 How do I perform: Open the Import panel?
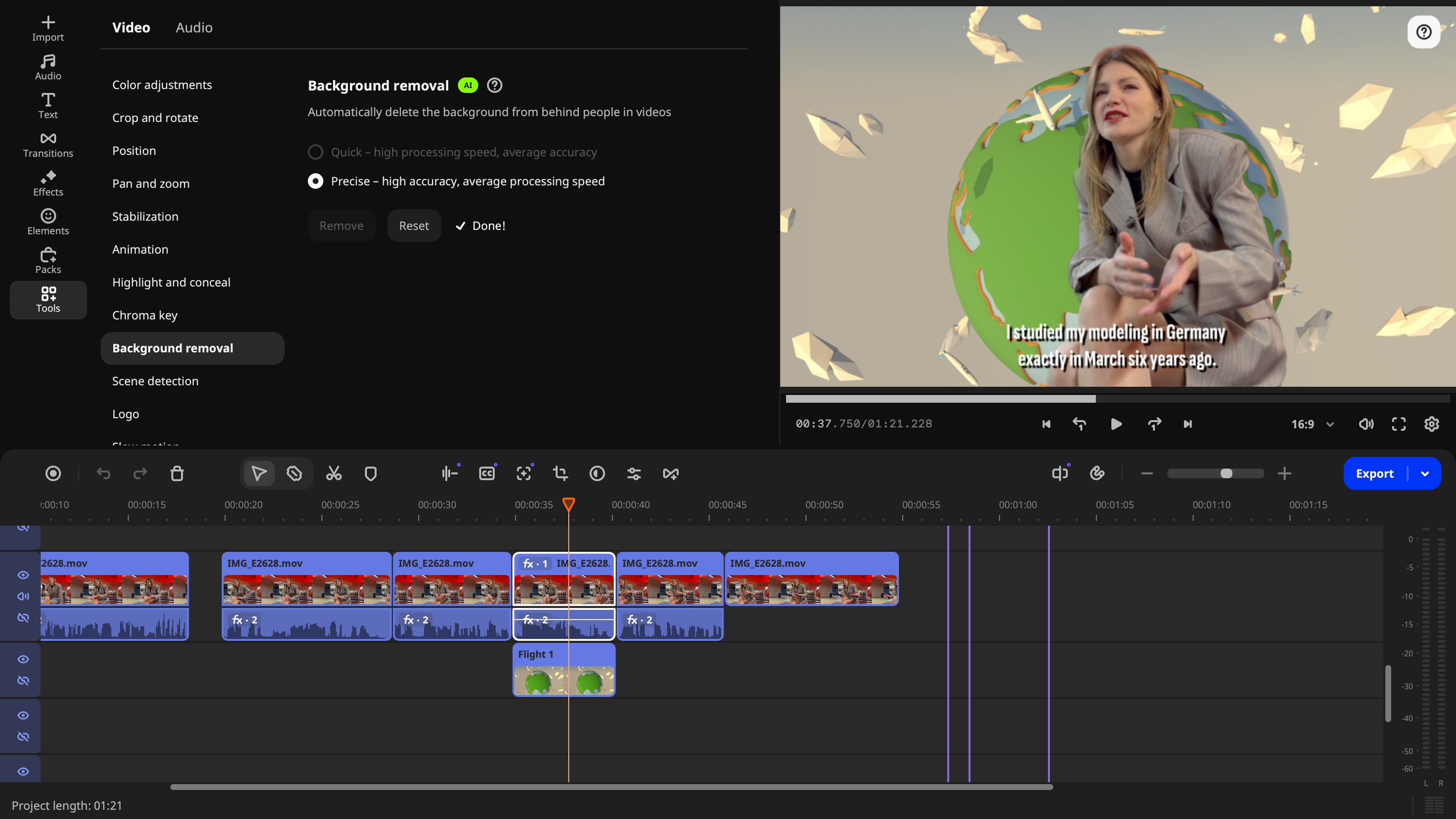tap(48, 28)
